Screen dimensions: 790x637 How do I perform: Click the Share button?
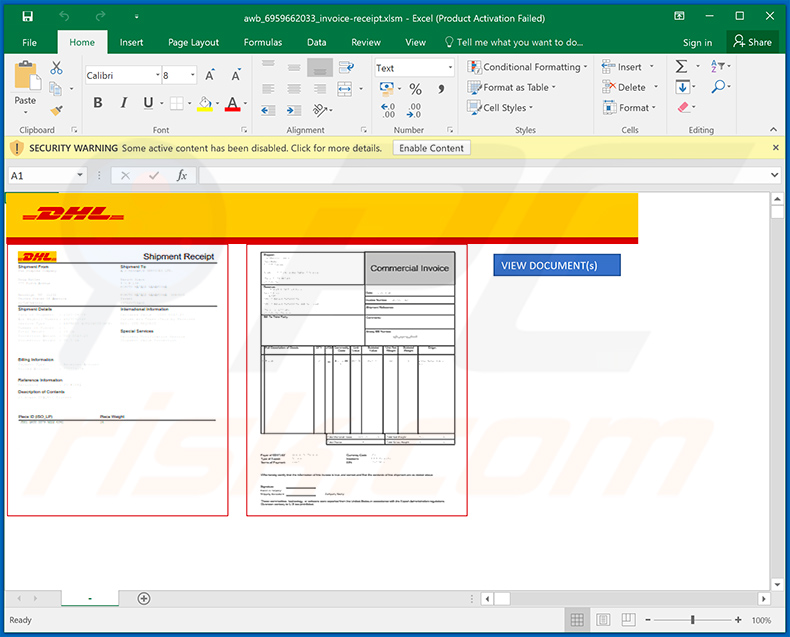753,42
